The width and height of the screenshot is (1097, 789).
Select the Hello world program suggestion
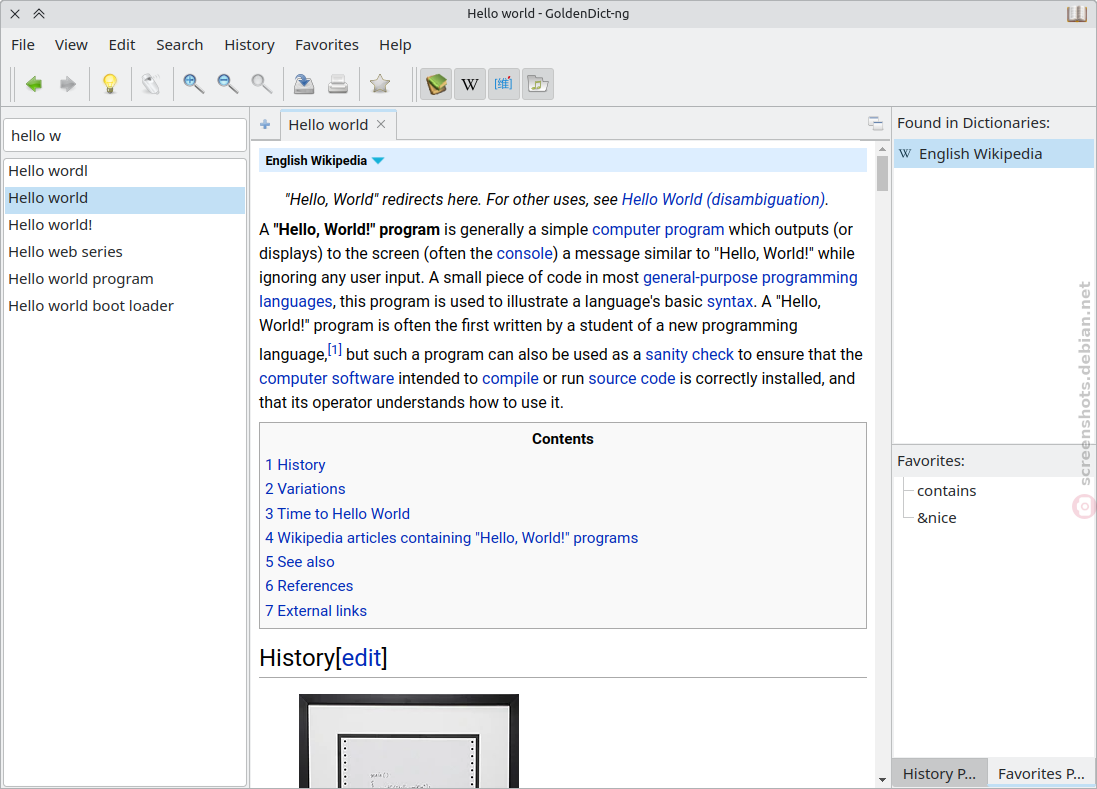(125, 279)
